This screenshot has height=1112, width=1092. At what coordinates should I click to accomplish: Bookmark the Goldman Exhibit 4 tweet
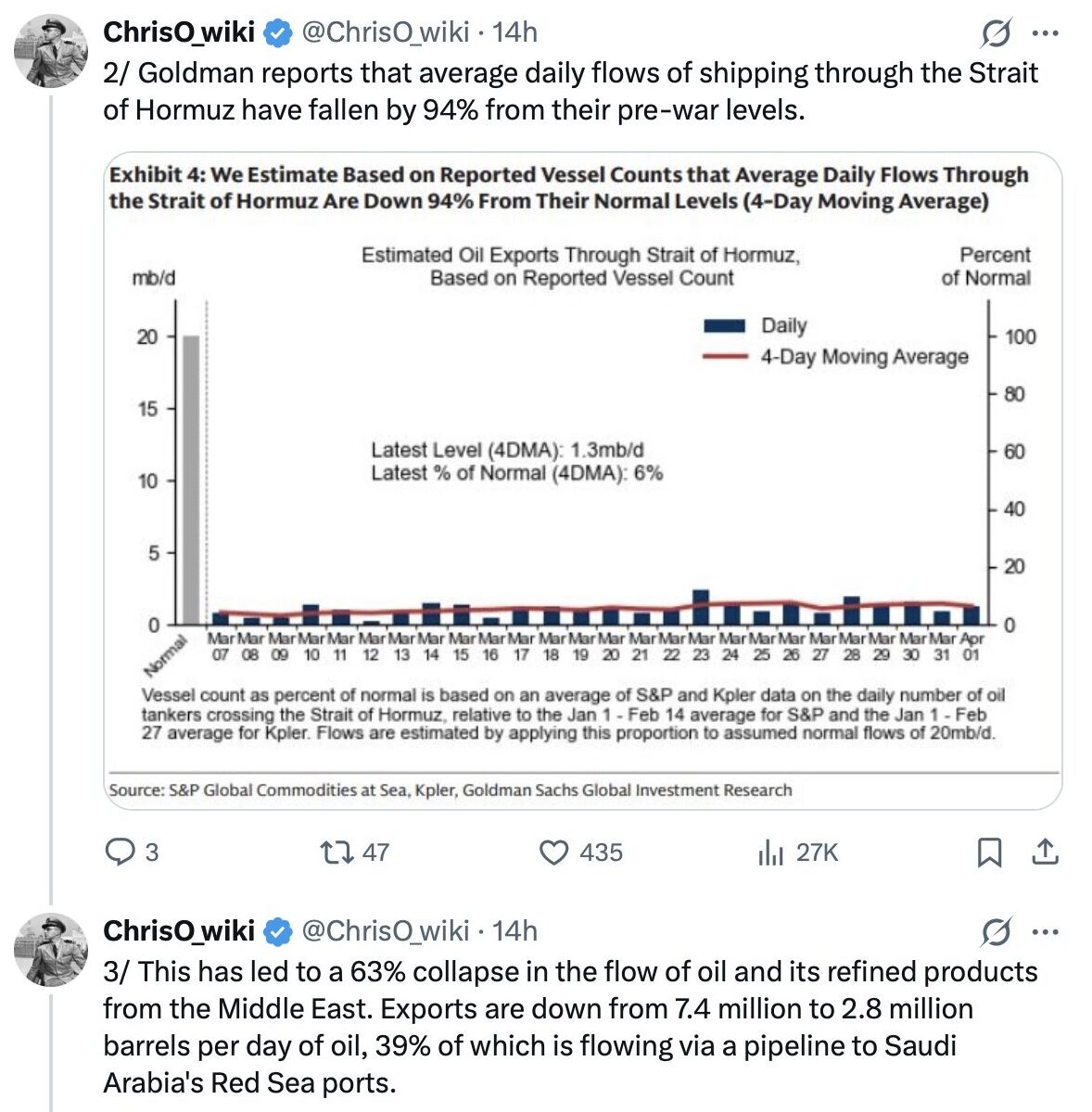(x=989, y=852)
